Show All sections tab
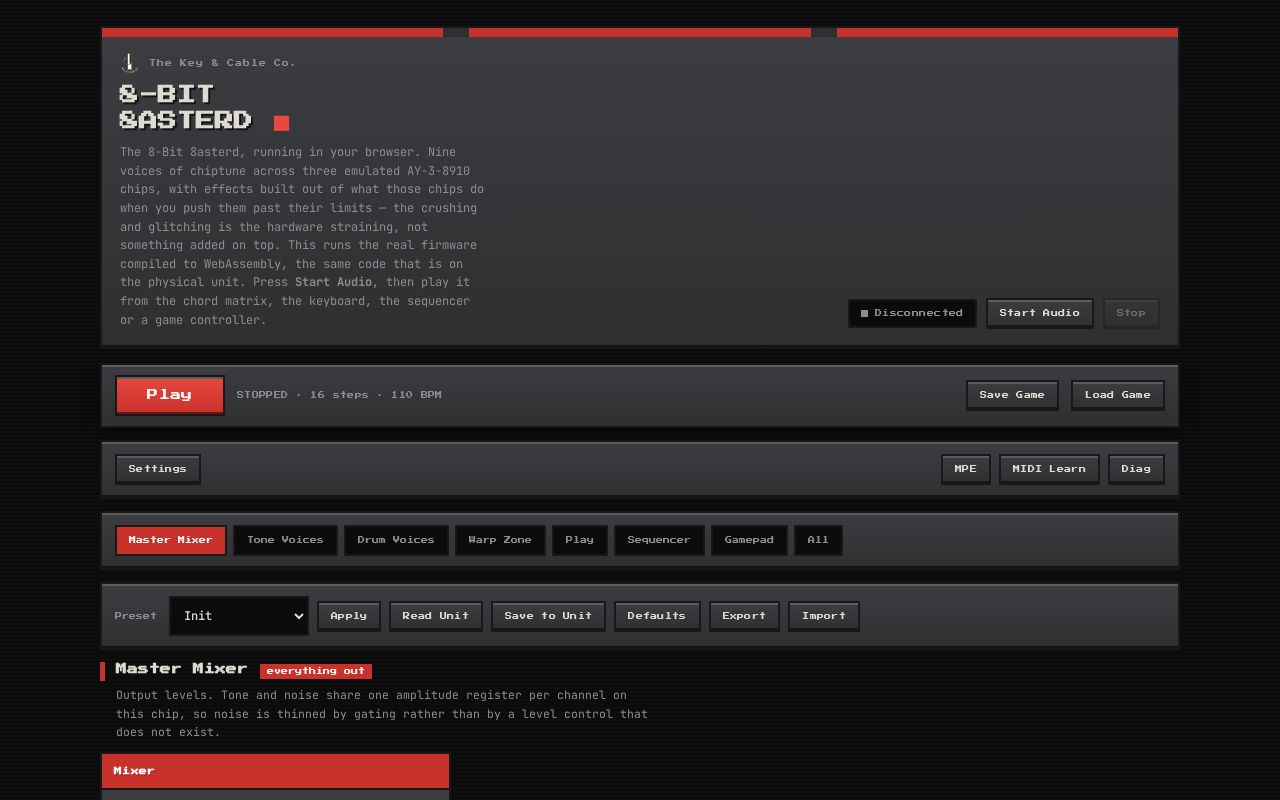 [818, 540]
